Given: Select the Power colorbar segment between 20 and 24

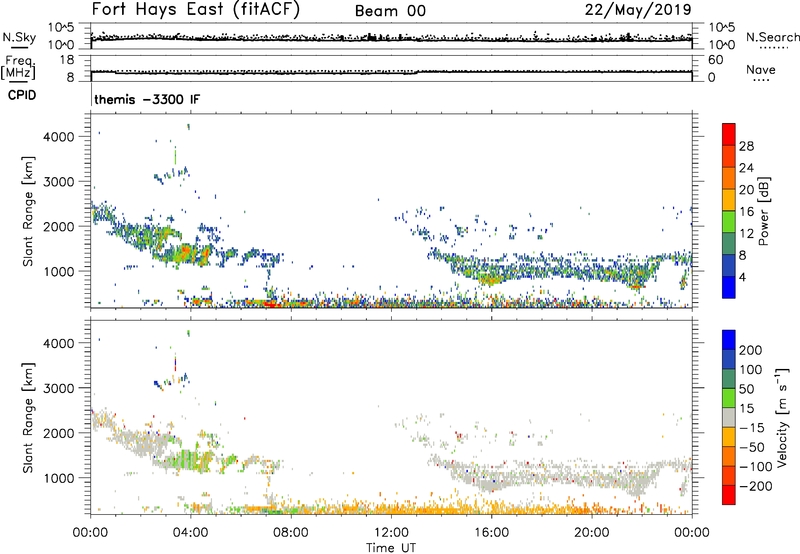Looking at the screenshot, I should point(729,179).
